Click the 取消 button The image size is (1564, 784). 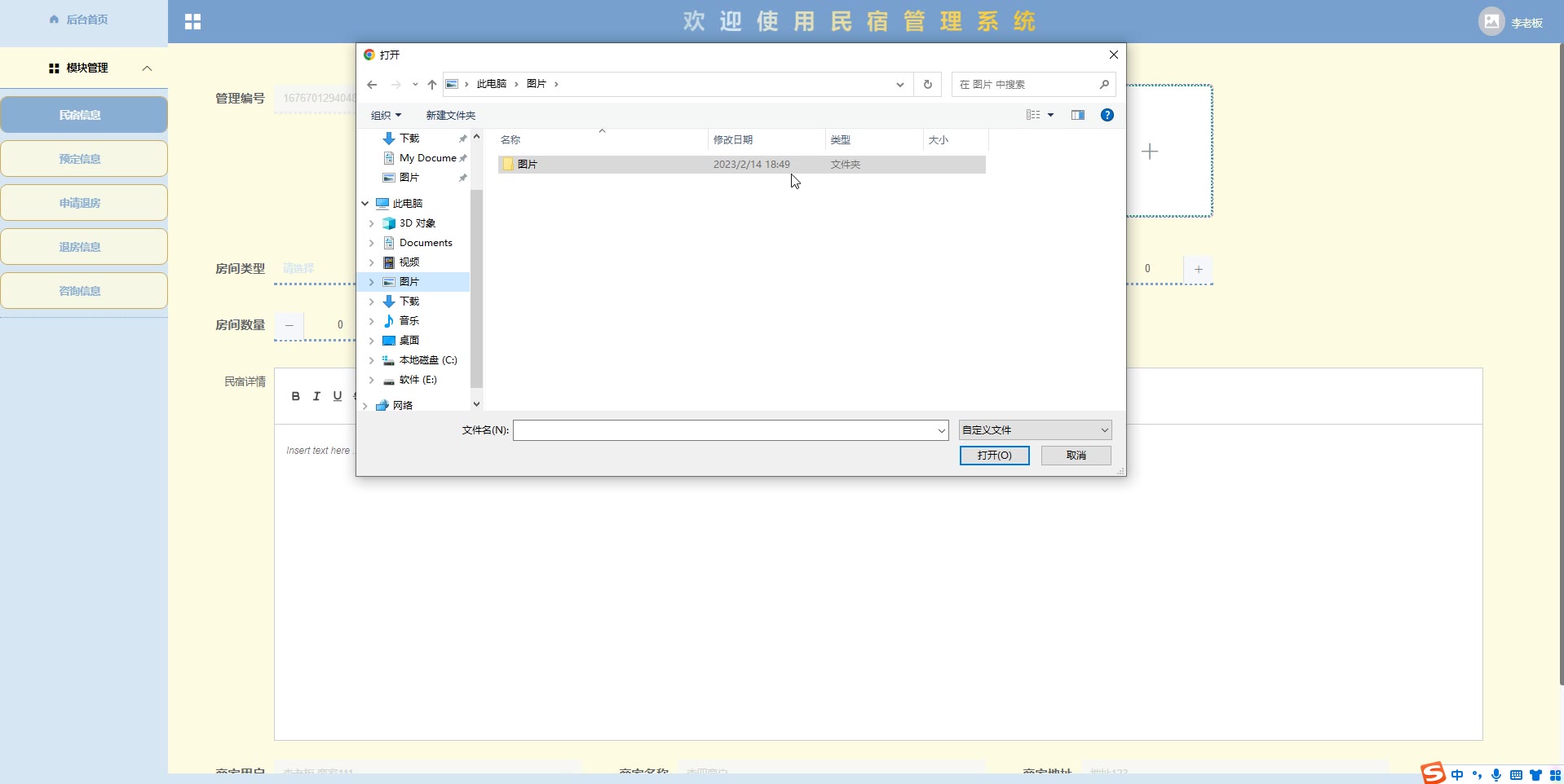(1076, 456)
